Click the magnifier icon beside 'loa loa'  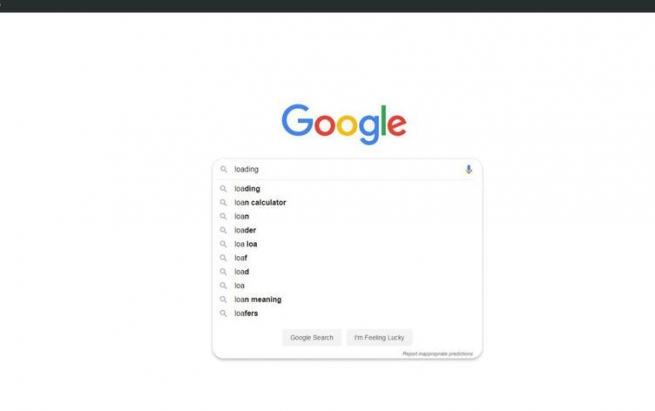click(x=223, y=244)
